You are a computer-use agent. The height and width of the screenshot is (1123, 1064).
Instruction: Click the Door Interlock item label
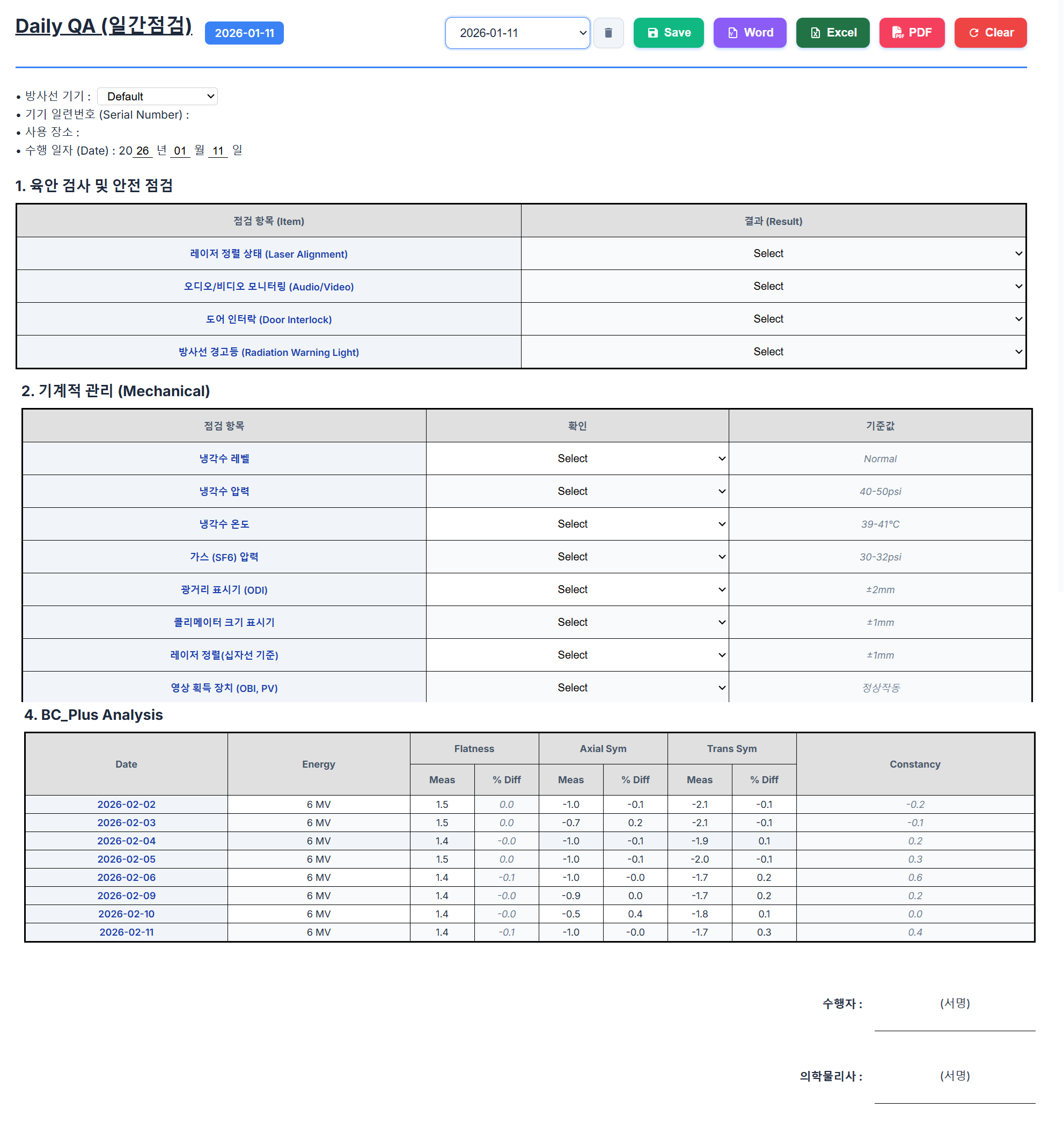pyautogui.click(x=269, y=320)
